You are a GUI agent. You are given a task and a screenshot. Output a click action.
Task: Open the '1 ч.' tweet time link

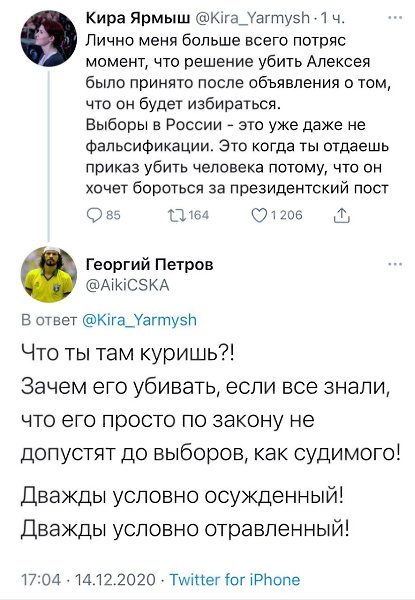tap(333, 18)
